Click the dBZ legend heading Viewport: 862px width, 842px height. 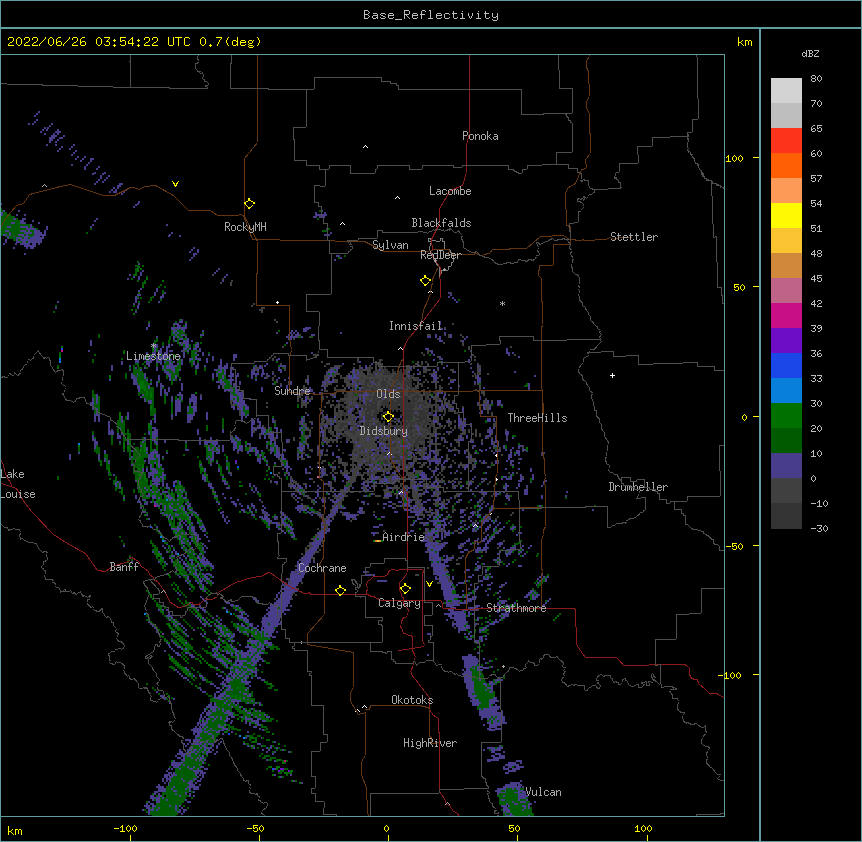810,53
